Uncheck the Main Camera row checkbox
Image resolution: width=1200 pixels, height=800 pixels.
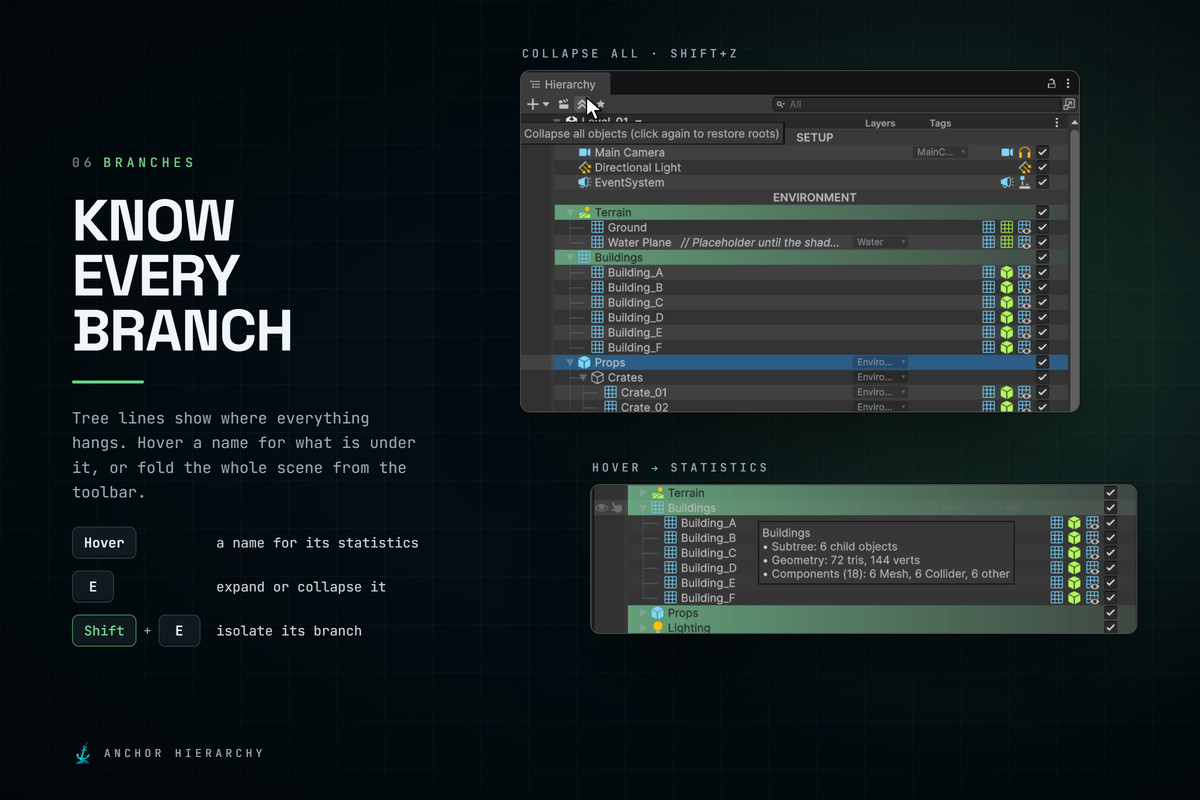(x=1043, y=153)
